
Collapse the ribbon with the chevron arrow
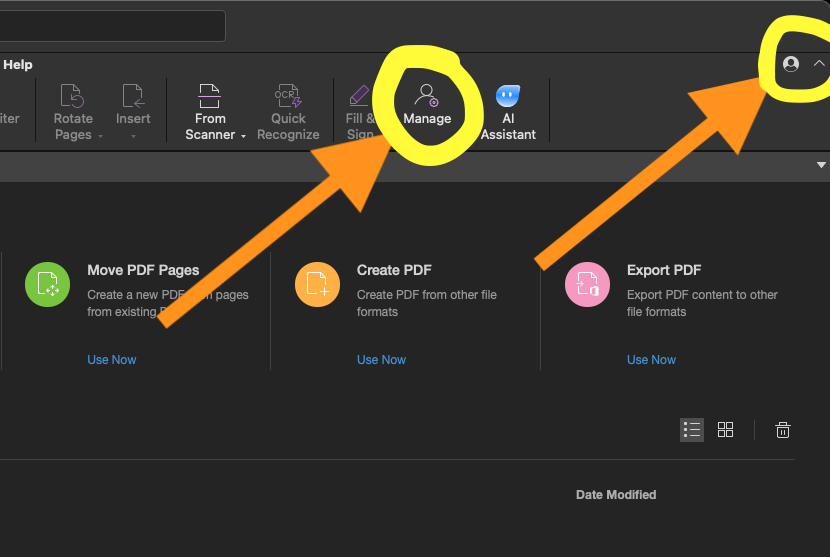819,64
